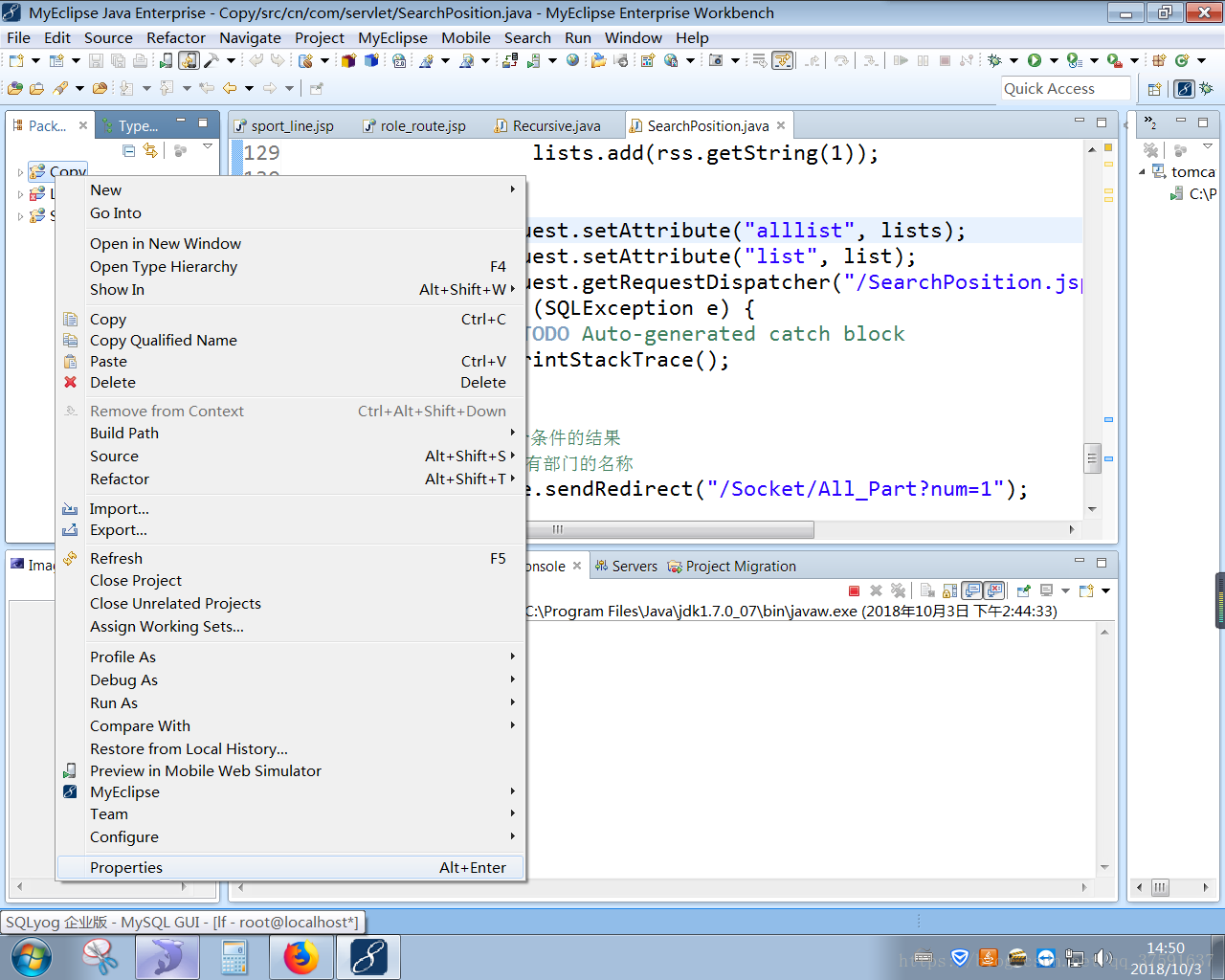
Task: Close the SearchPosition.java tab
Action: pyautogui.click(x=781, y=125)
